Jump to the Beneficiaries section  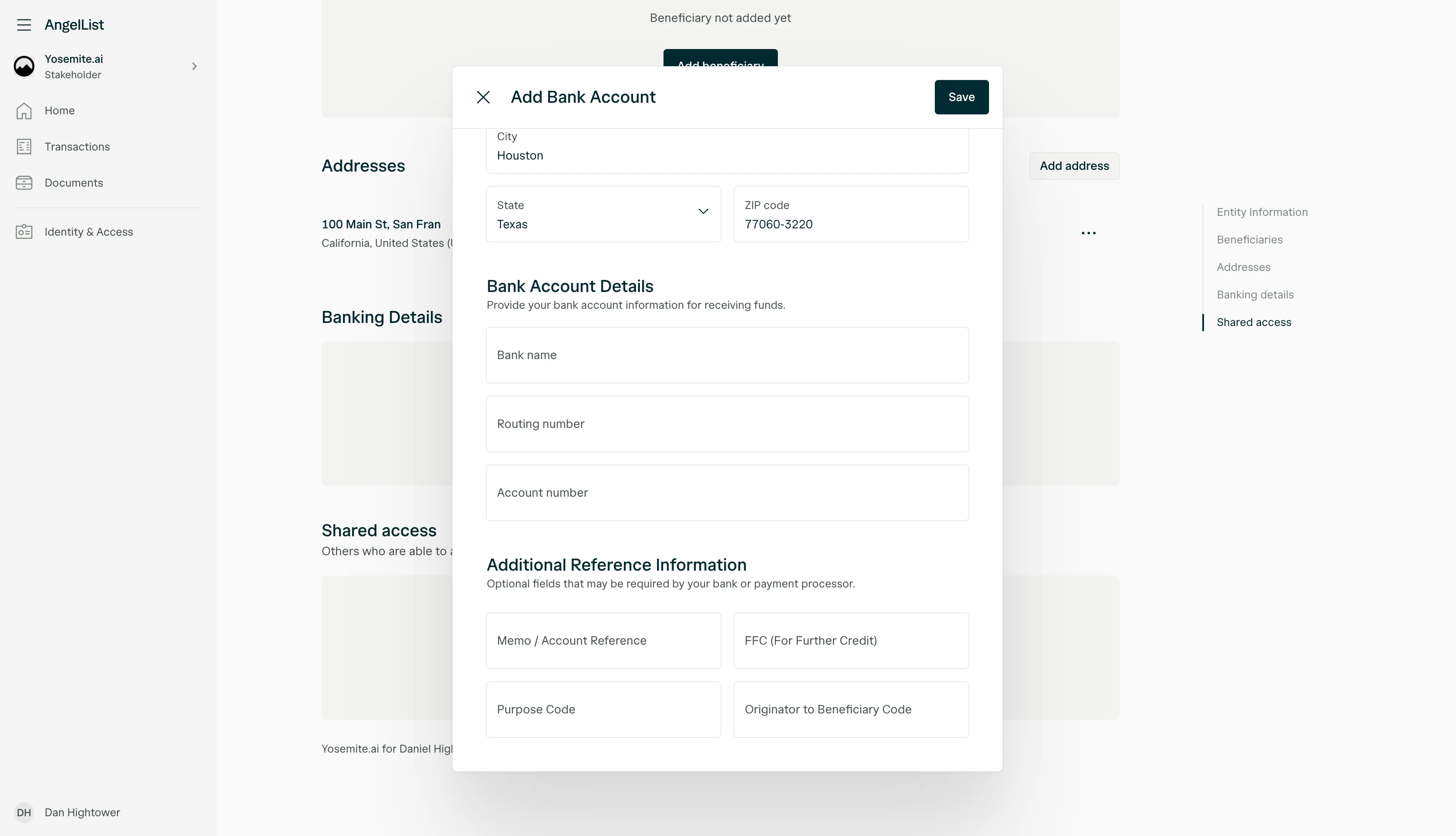click(1249, 240)
